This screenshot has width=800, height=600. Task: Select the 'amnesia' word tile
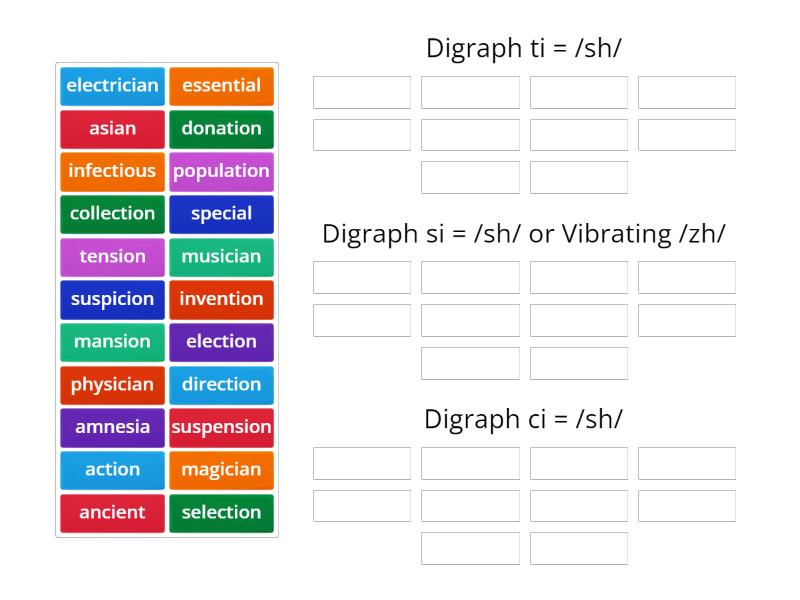112,427
